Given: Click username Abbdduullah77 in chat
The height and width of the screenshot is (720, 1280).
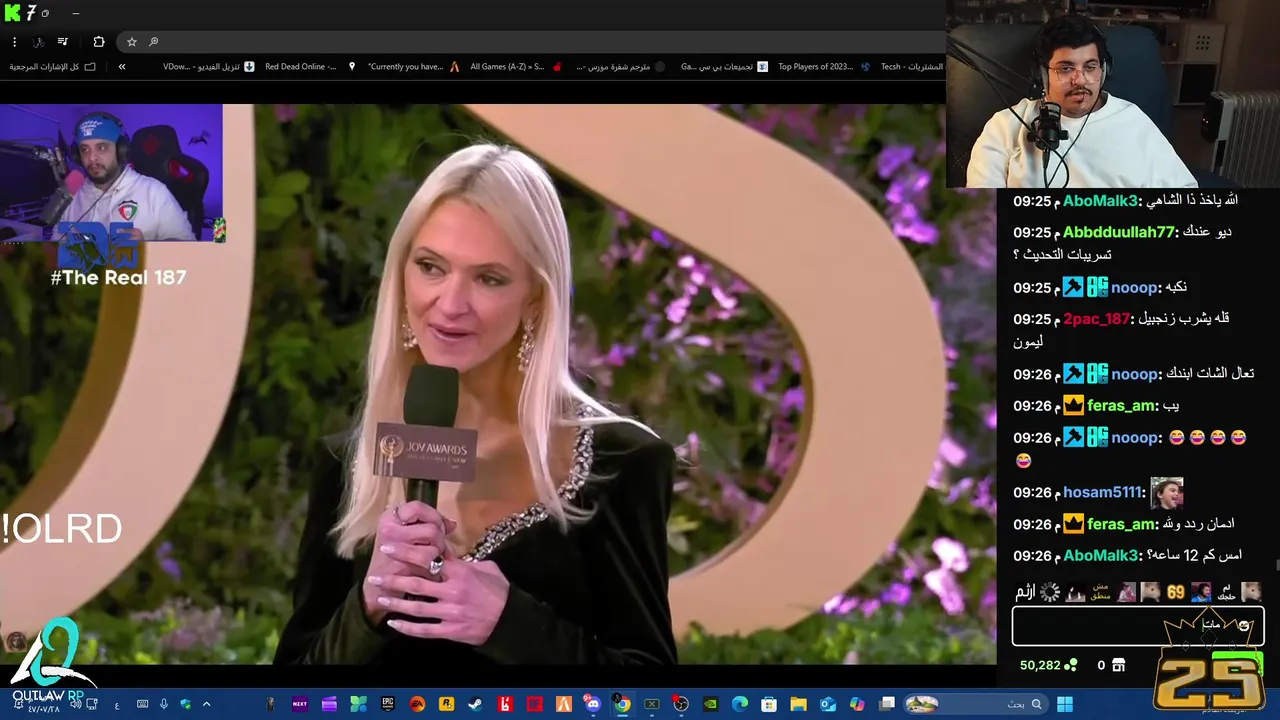Looking at the screenshot, I should coord(1119,232).
